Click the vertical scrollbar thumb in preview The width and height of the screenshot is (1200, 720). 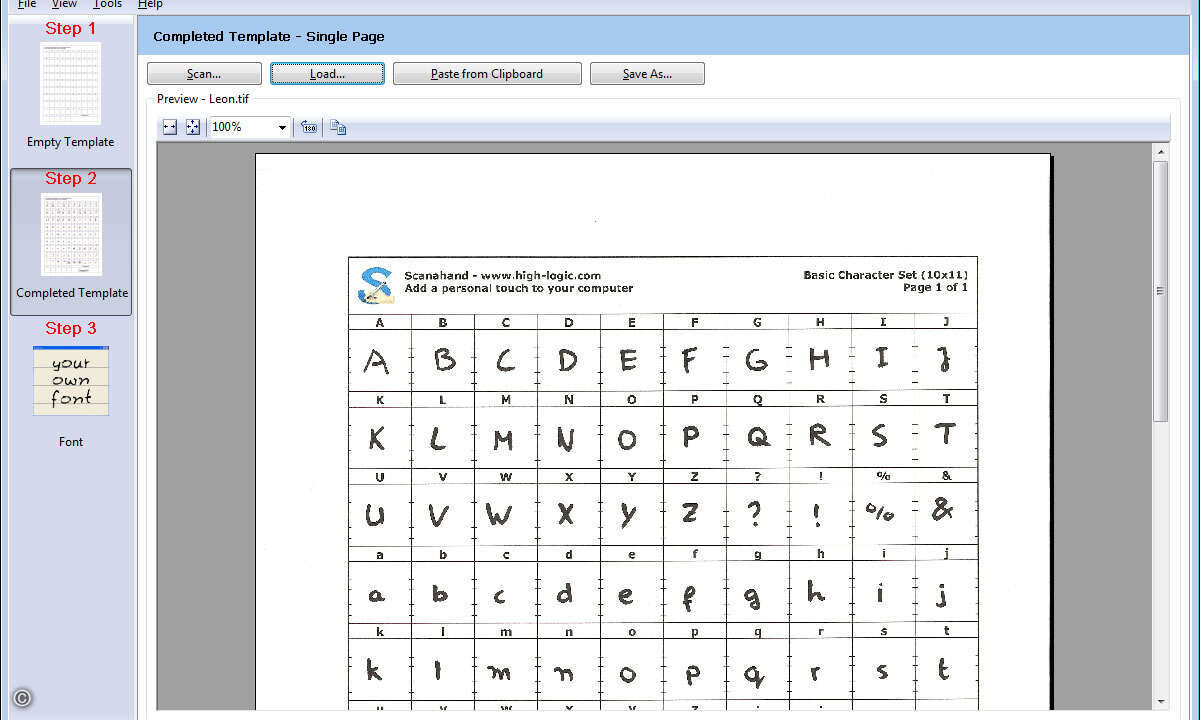1160,291
